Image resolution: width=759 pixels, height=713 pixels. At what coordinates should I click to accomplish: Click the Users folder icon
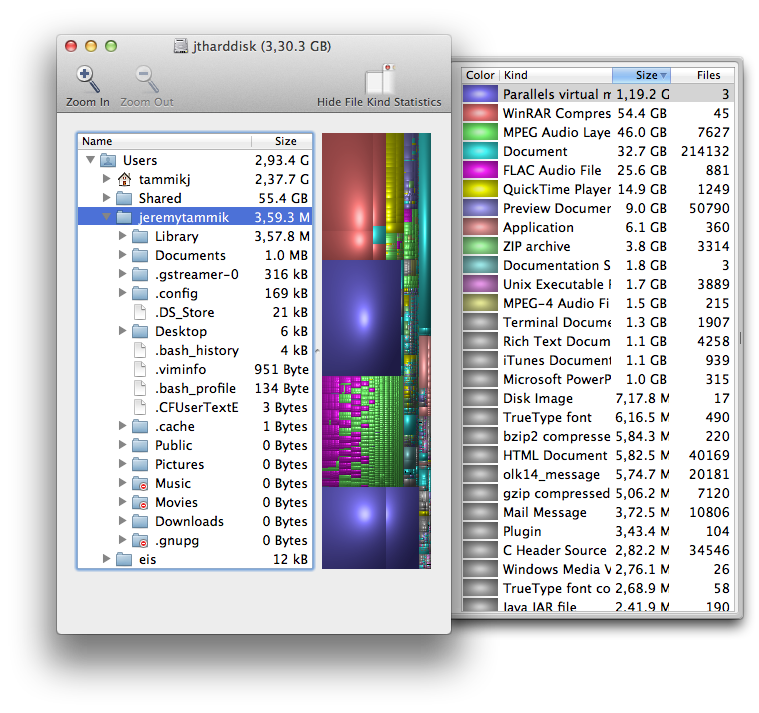point(108,160)
